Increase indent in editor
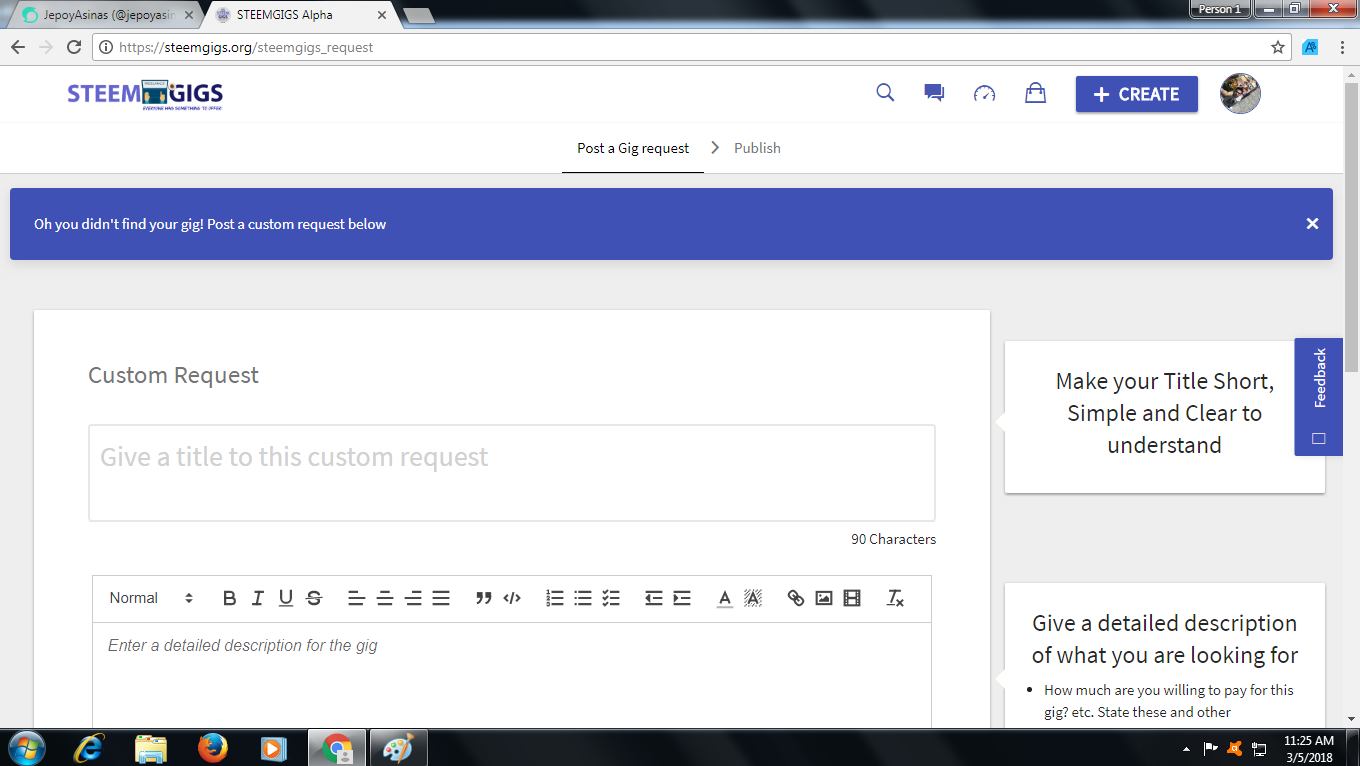1360x766 pixels. (682, 598)
